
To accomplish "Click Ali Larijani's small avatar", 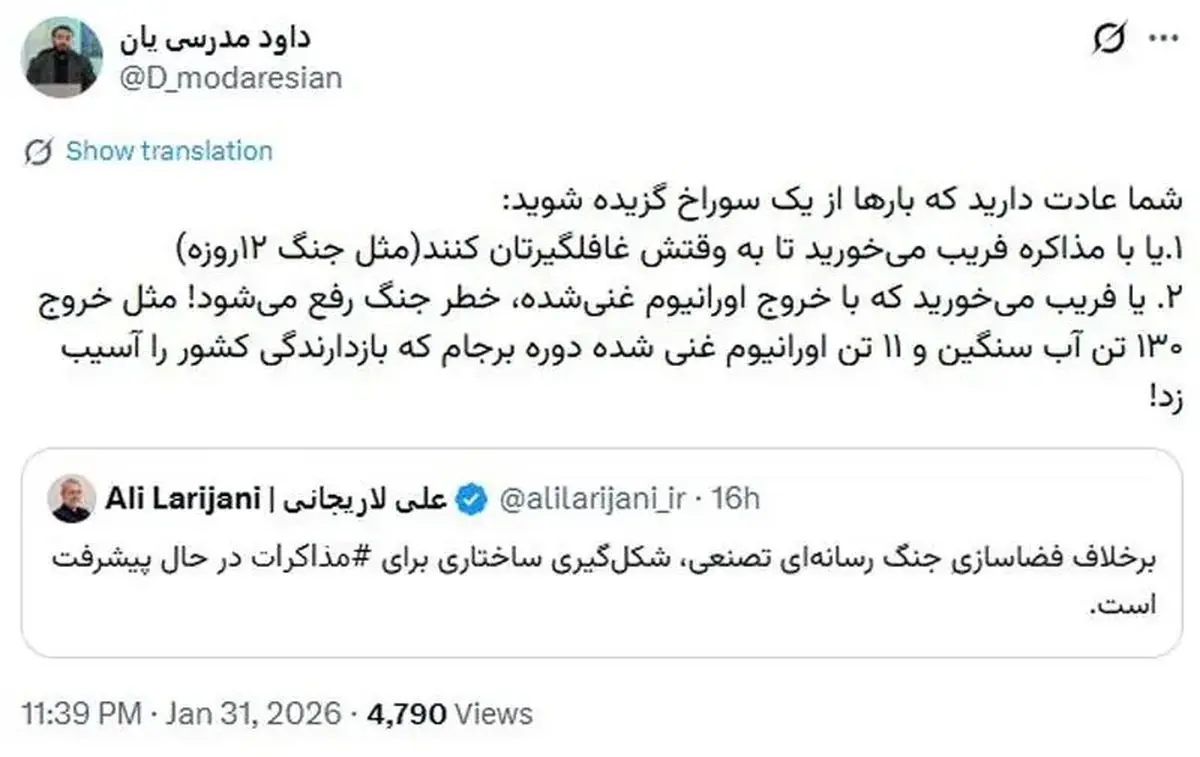I will click(x=72, y=499).
